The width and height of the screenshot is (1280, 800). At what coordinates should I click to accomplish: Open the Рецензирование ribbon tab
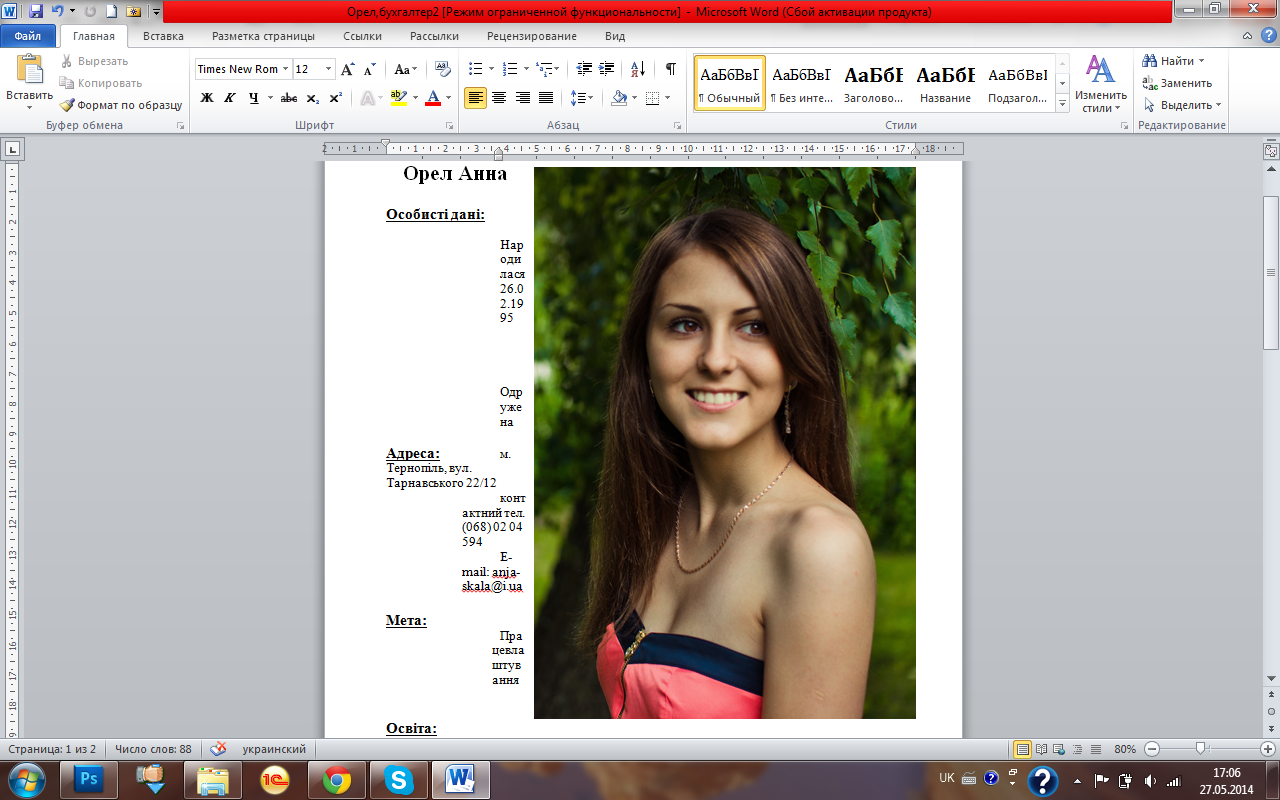point(531,36)
